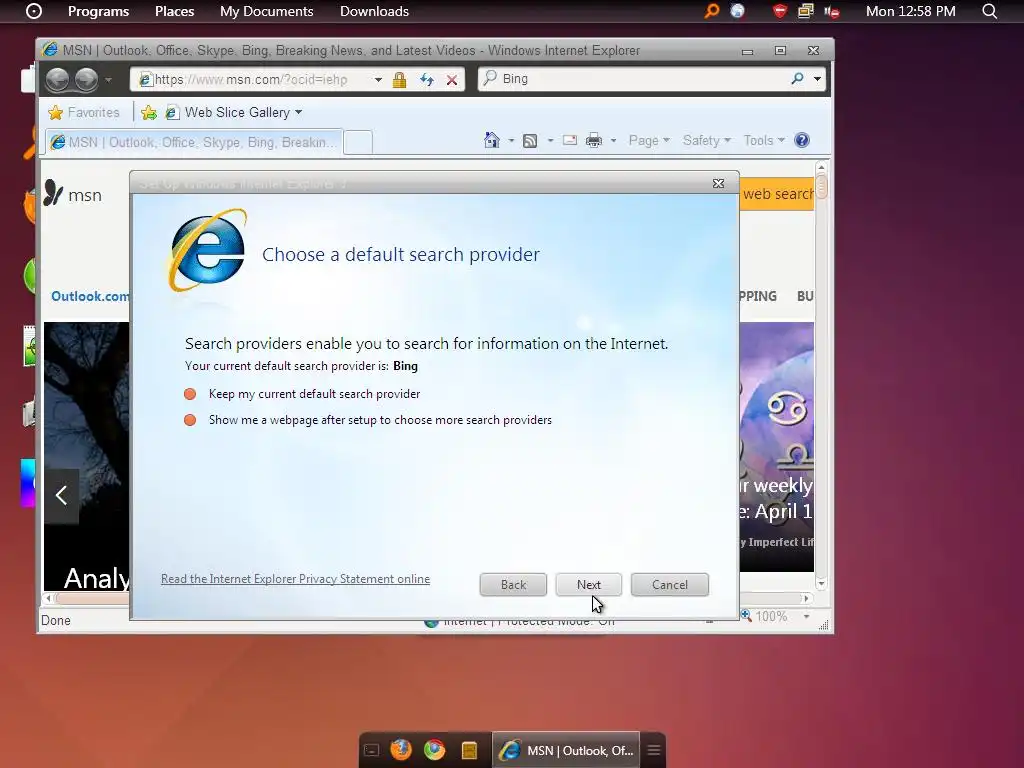Viewport: 1024px width, 768px height.
Task: Click the clock showing Mon 12:58 PM
Action: click(x=910, y=11)
